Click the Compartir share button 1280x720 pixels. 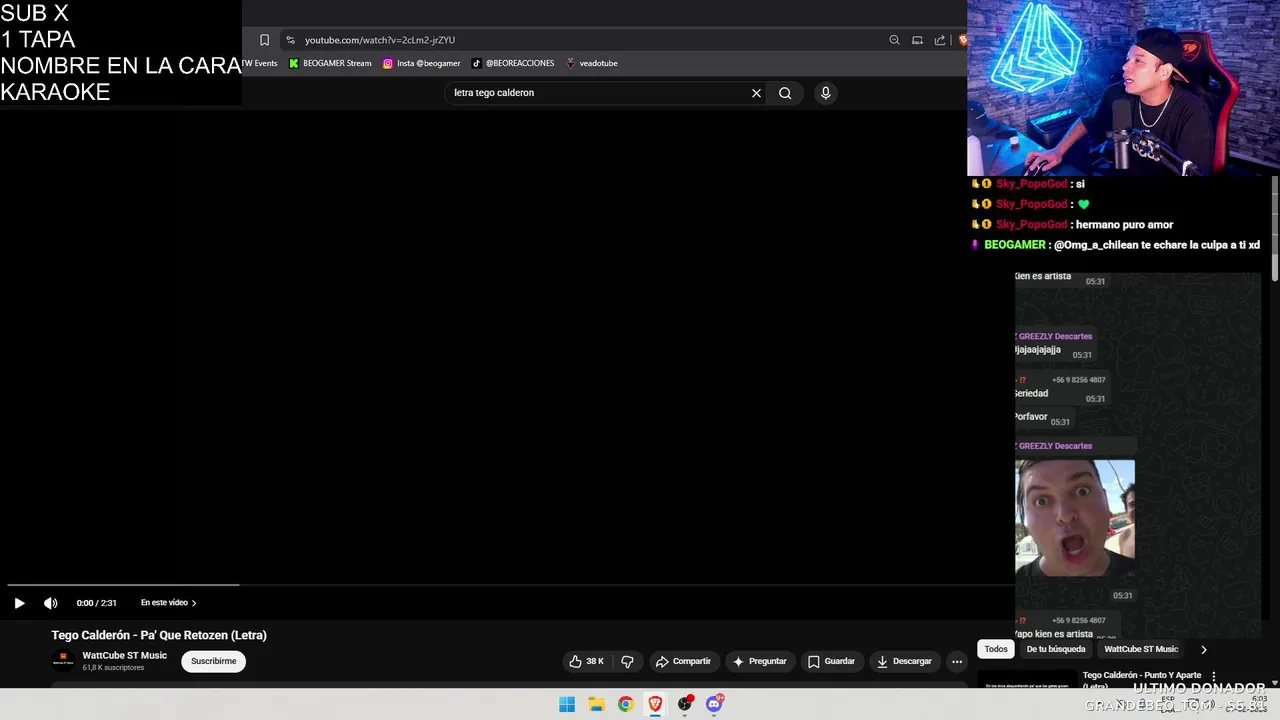(x=683, y=661)
